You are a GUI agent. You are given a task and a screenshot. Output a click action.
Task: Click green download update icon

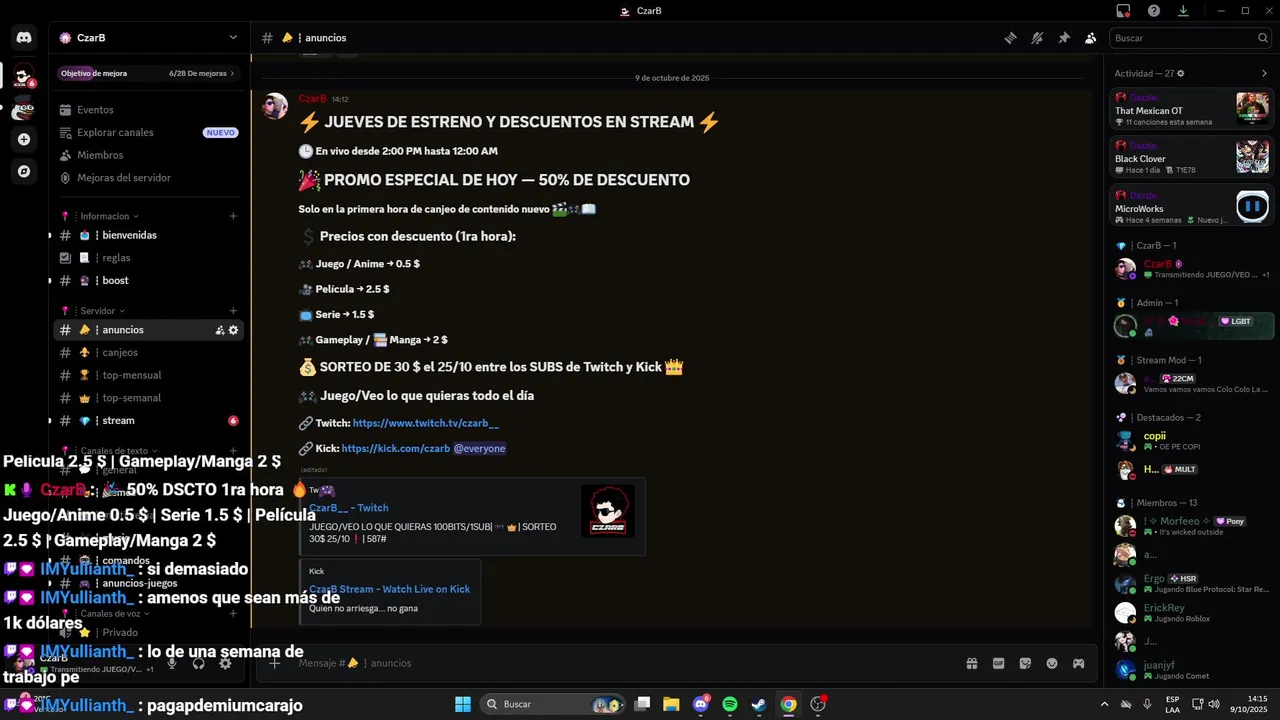pos(1183,11)
